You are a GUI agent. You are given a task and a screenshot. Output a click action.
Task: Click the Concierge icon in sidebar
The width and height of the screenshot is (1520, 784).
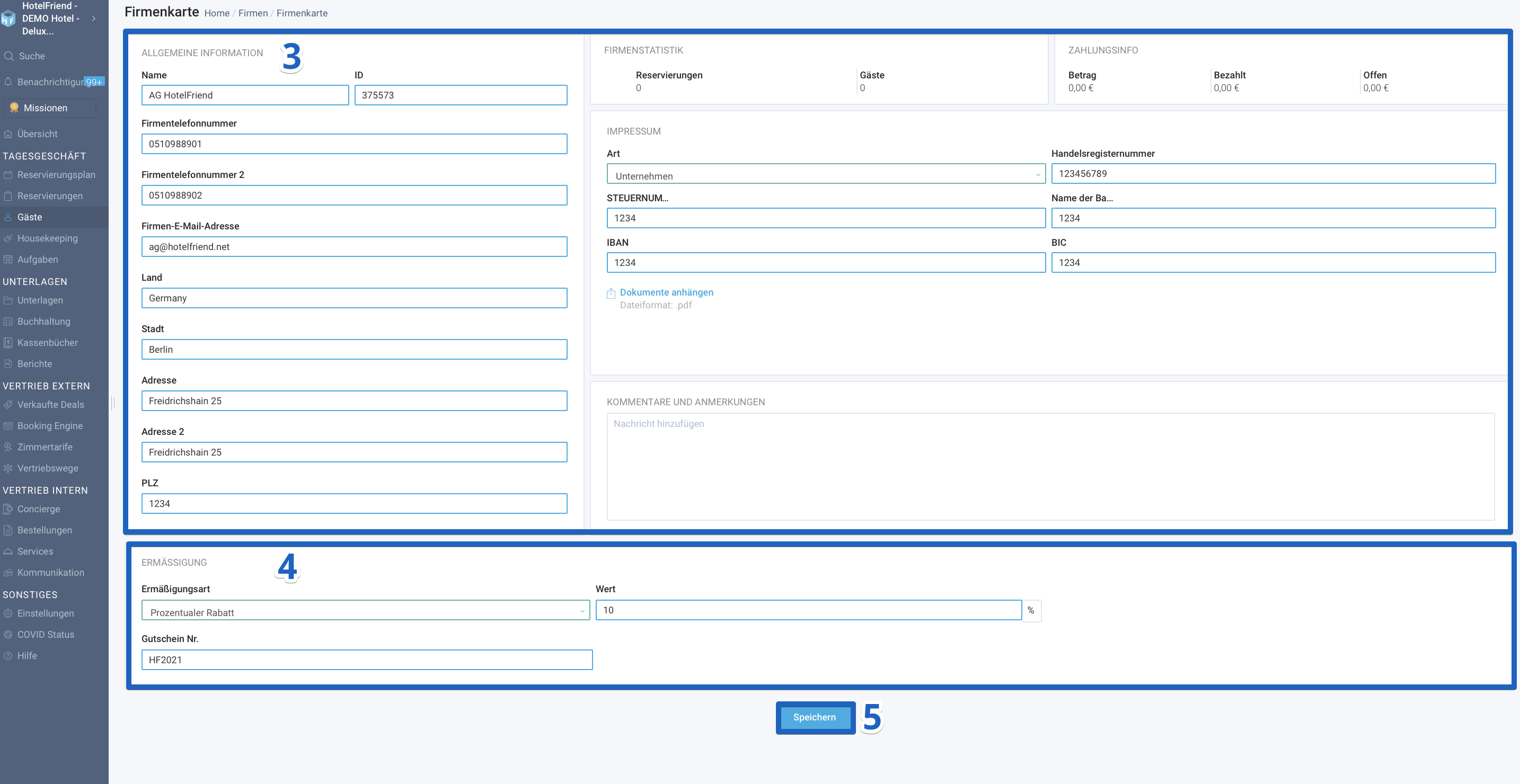8,509
